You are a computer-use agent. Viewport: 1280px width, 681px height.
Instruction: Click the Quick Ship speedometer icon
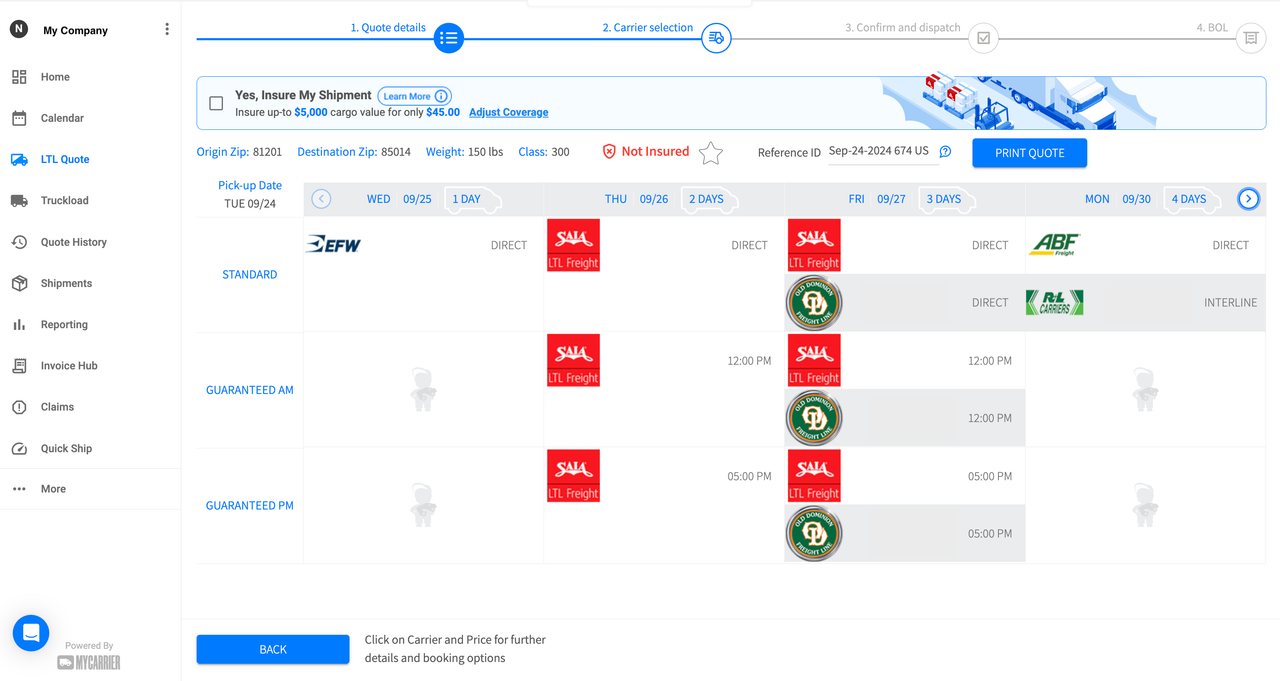click(x=19, y=449)
